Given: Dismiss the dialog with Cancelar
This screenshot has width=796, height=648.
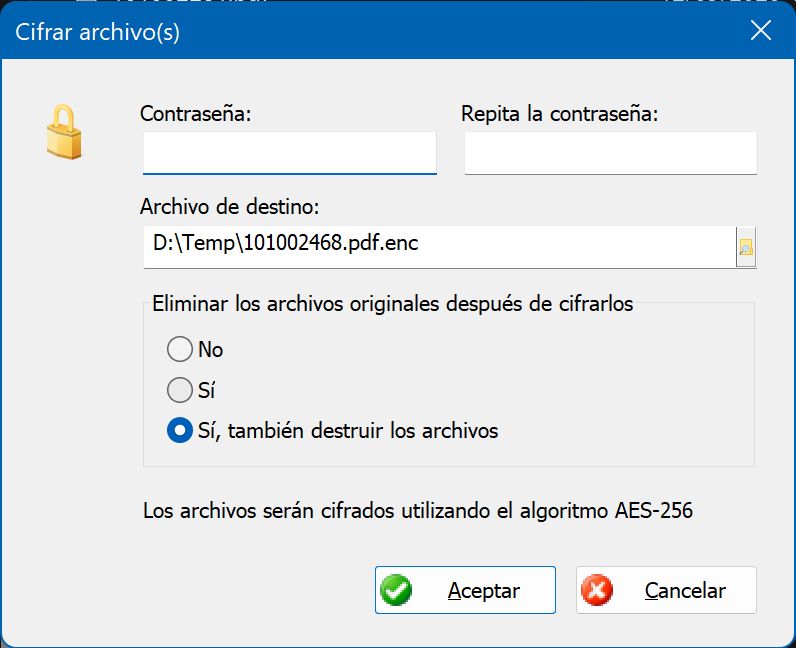Looking at the screenshot, I should tap(667, 590).
